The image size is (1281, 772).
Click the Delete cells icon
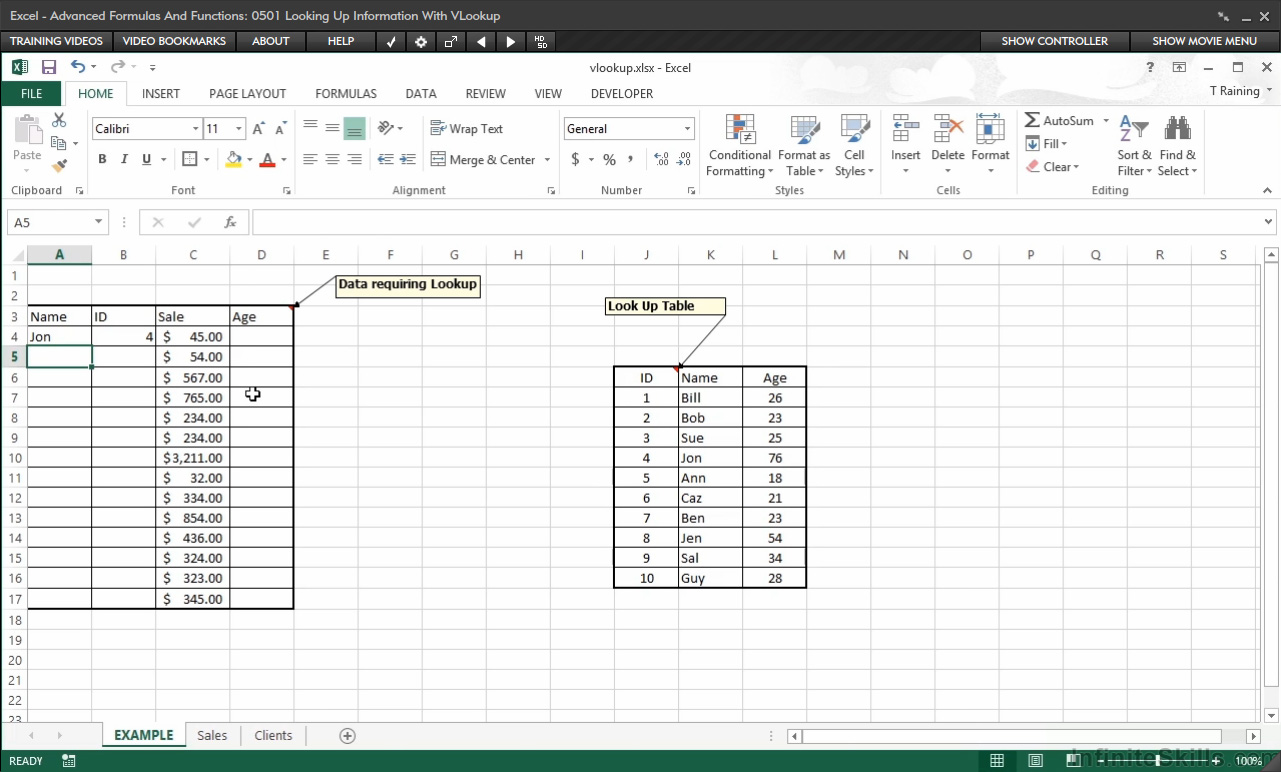[948, 130]
